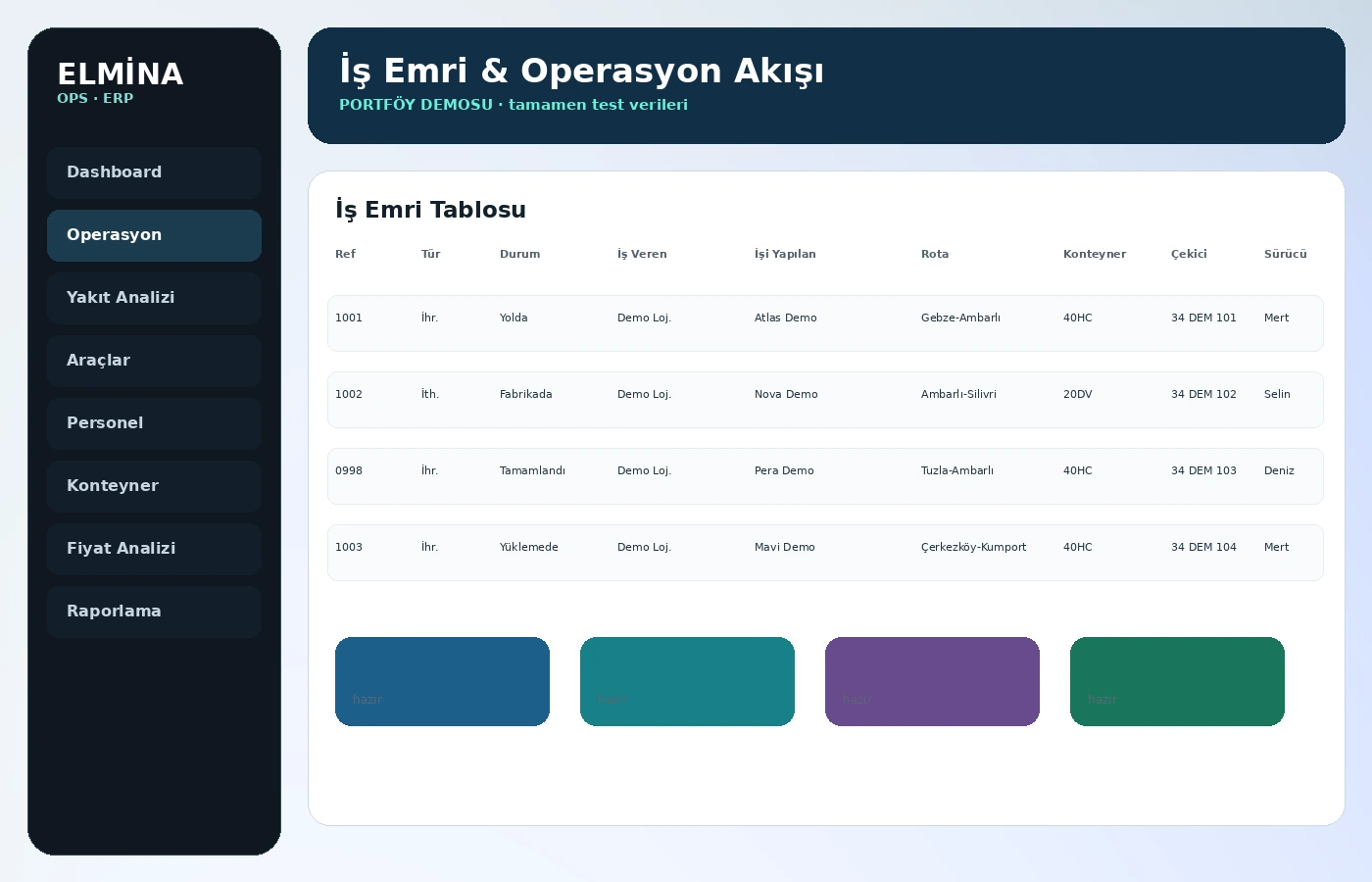The image size is (1372, 882).
Task: Open Konteyner from the sidebar
Action: click(154, 486)
